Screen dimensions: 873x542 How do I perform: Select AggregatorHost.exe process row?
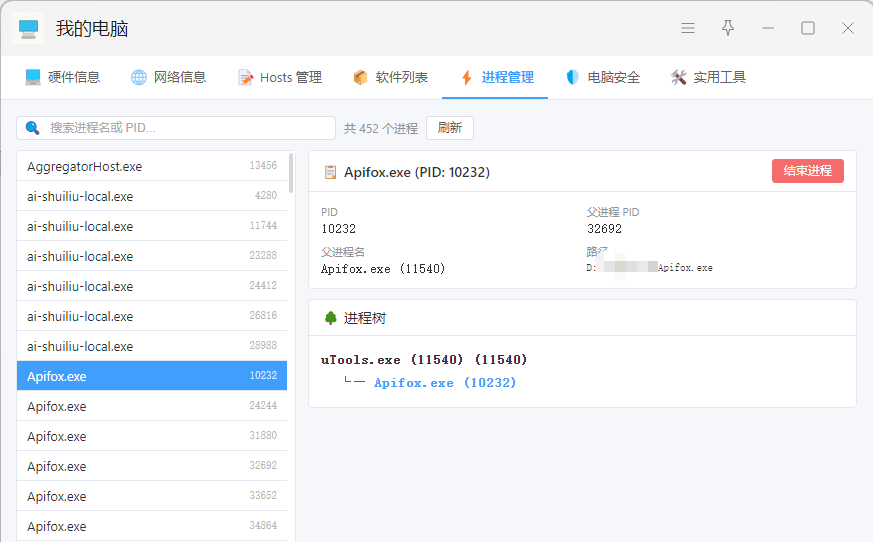152,166
